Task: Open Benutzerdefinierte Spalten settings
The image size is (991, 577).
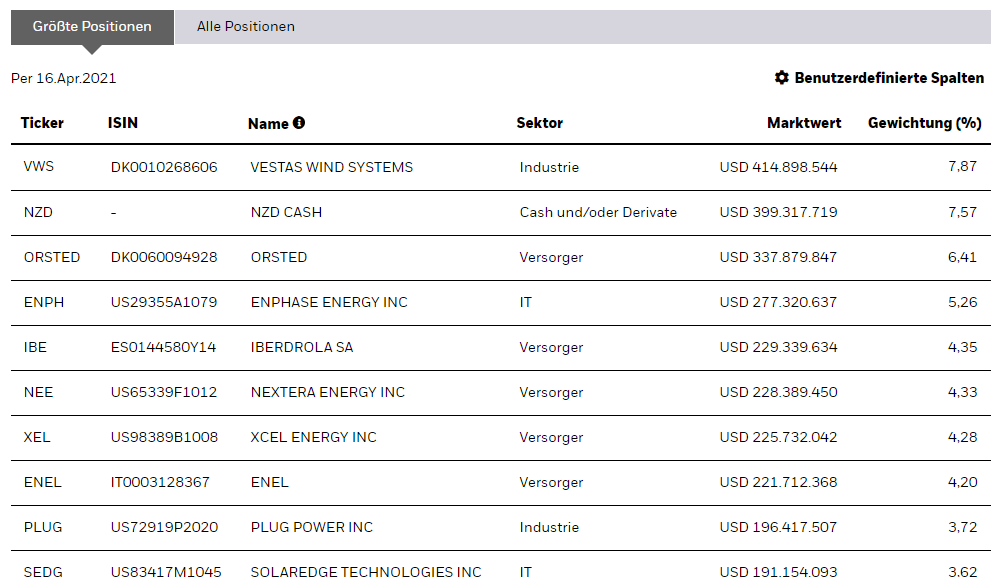Action: pyautogui.click(x=889, y=78)
